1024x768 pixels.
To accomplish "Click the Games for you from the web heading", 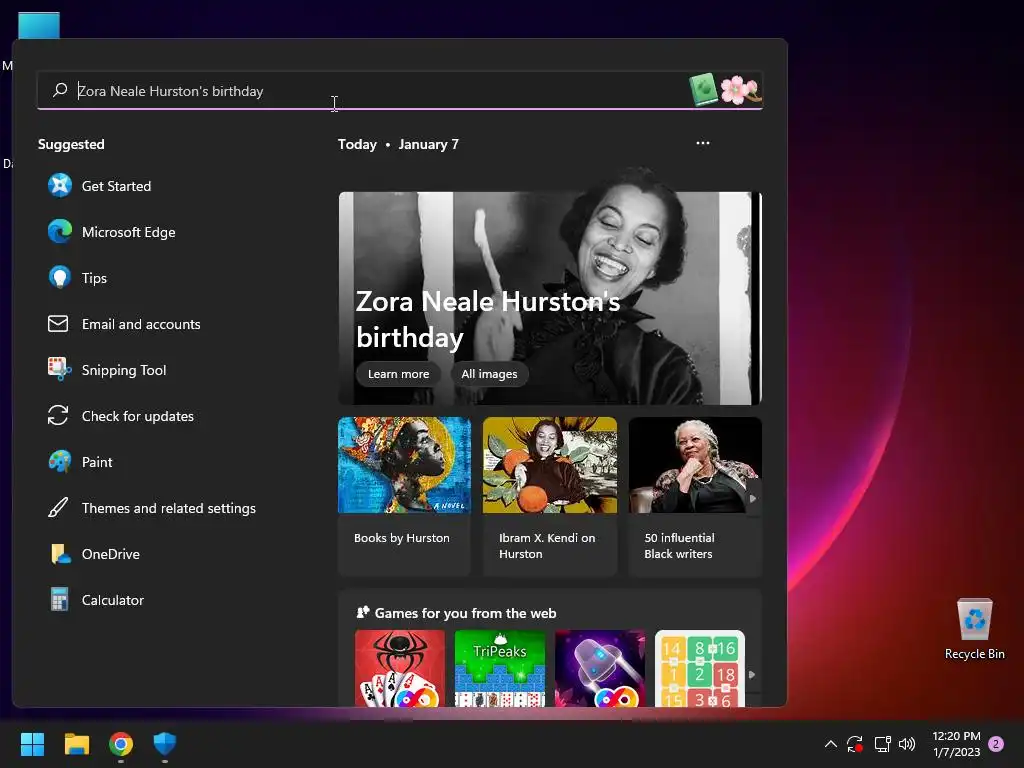I will (466, 613).
